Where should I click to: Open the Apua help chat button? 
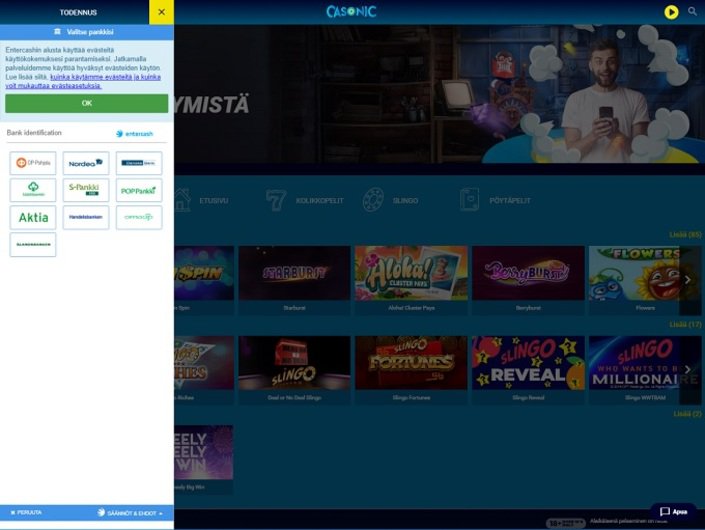(673, 511)
